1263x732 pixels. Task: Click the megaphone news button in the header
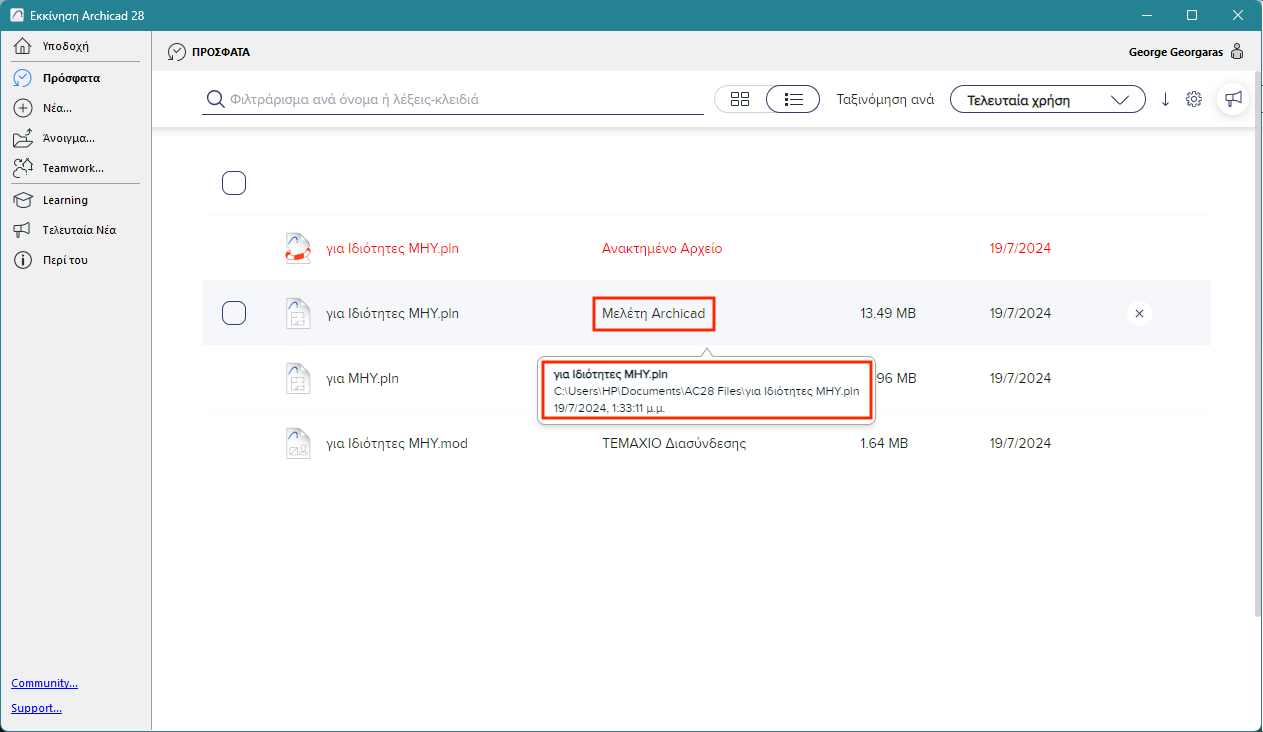coord(1233,98)
